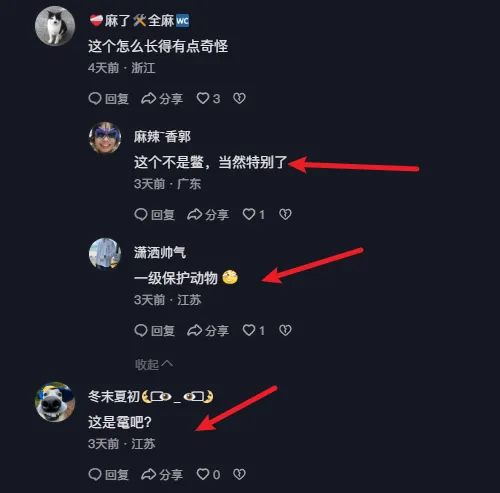Dislike 麻了全麻's comment with broken heart
Image resolution: width=500 pixels, height=493 pixels.
239,98
